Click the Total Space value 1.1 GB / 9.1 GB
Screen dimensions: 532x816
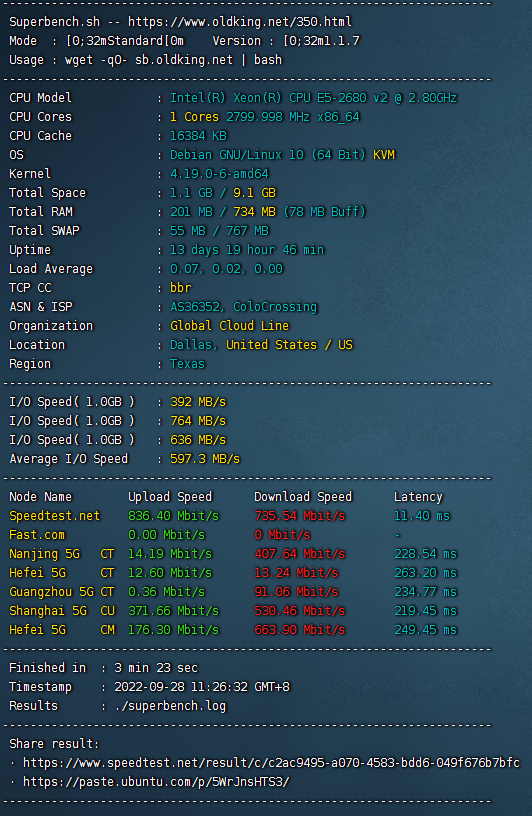tap(223, 193)
